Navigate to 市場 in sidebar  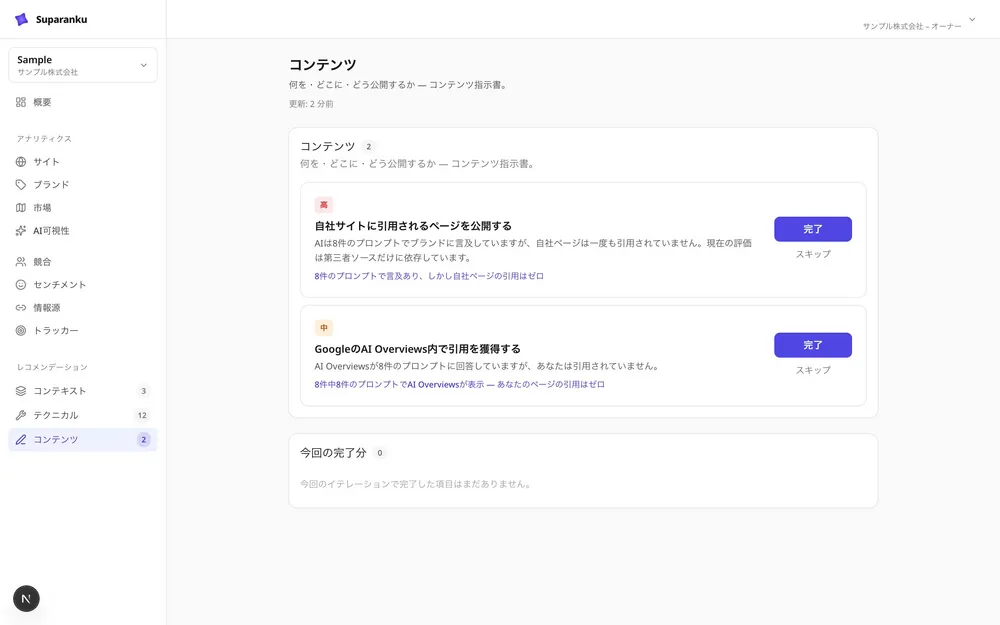pos(83,208)
